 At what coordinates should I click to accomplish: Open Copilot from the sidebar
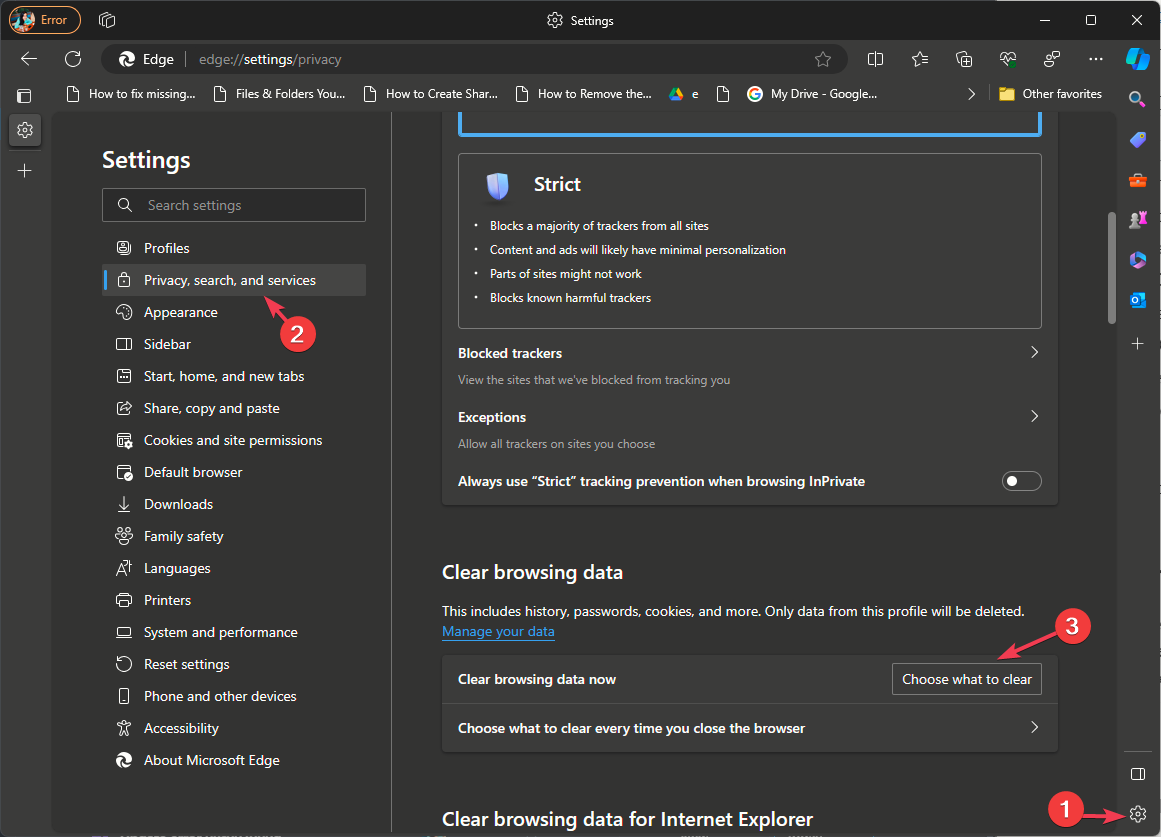click(1138, 59)
